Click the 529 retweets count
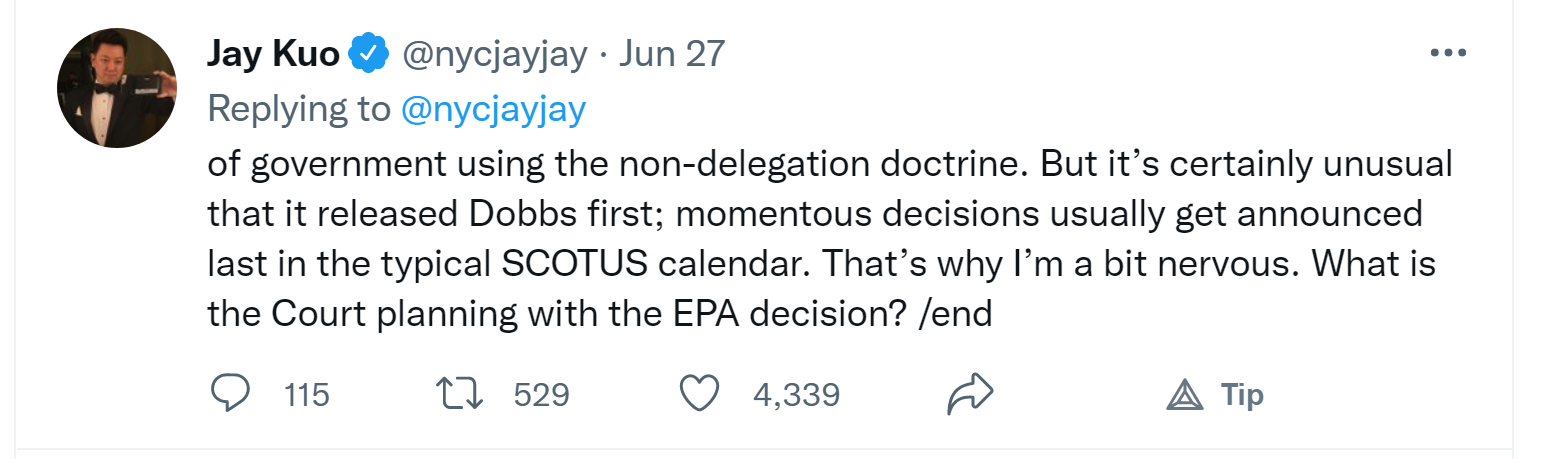The image size is (1553, 459). pyautogui.click(x=541, y=395)
